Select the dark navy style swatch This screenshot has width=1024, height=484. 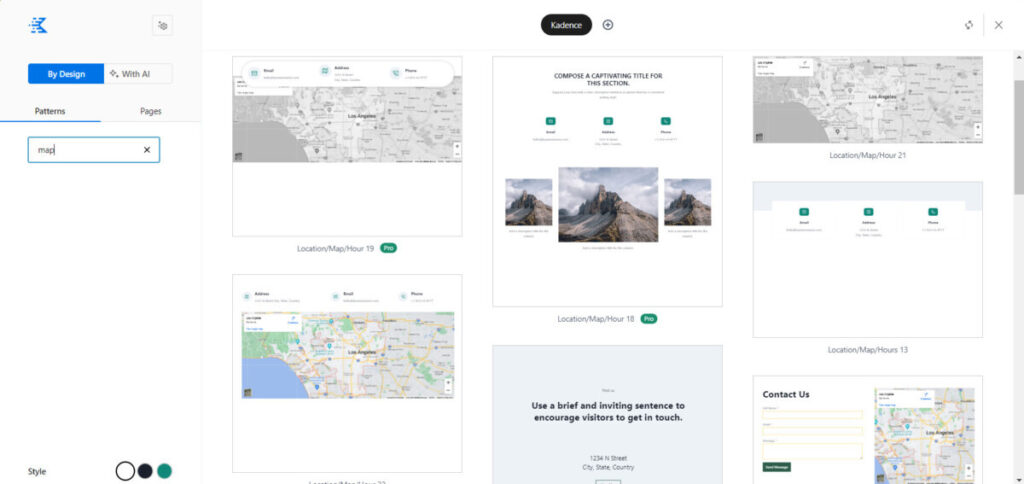(x=145, y=471)
